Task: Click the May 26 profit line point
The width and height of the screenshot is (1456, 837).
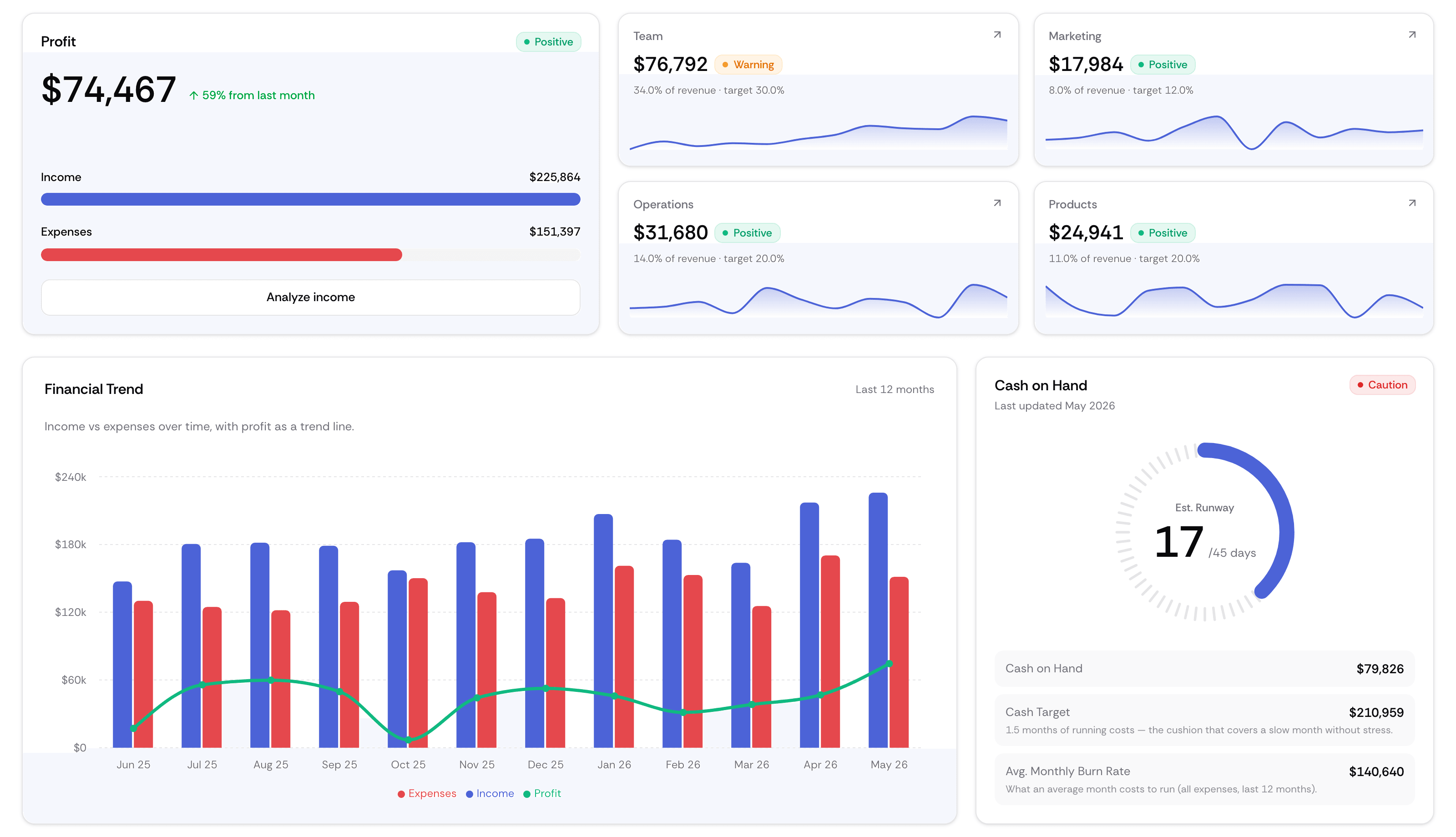Action: point(889,663)
